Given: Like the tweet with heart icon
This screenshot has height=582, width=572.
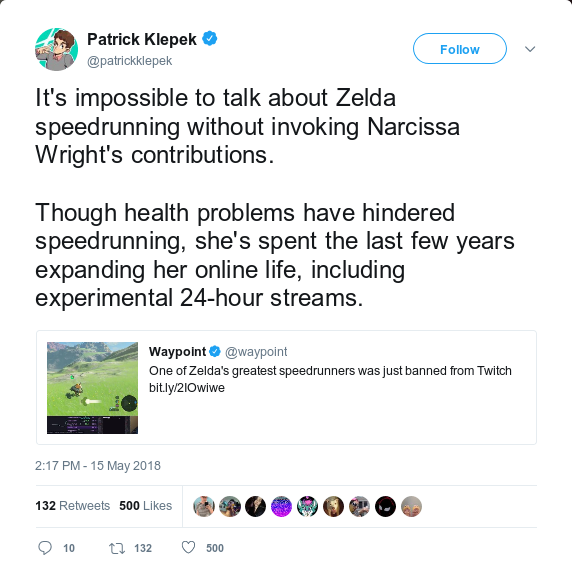Looking at the screenshot, I should 188,547.
